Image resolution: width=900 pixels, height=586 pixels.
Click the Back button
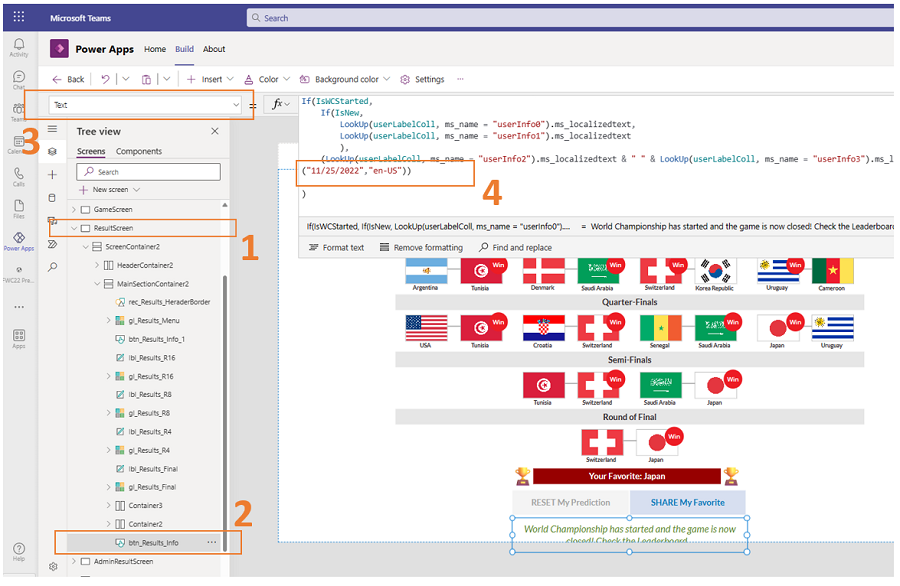click(x=68, y=79)
